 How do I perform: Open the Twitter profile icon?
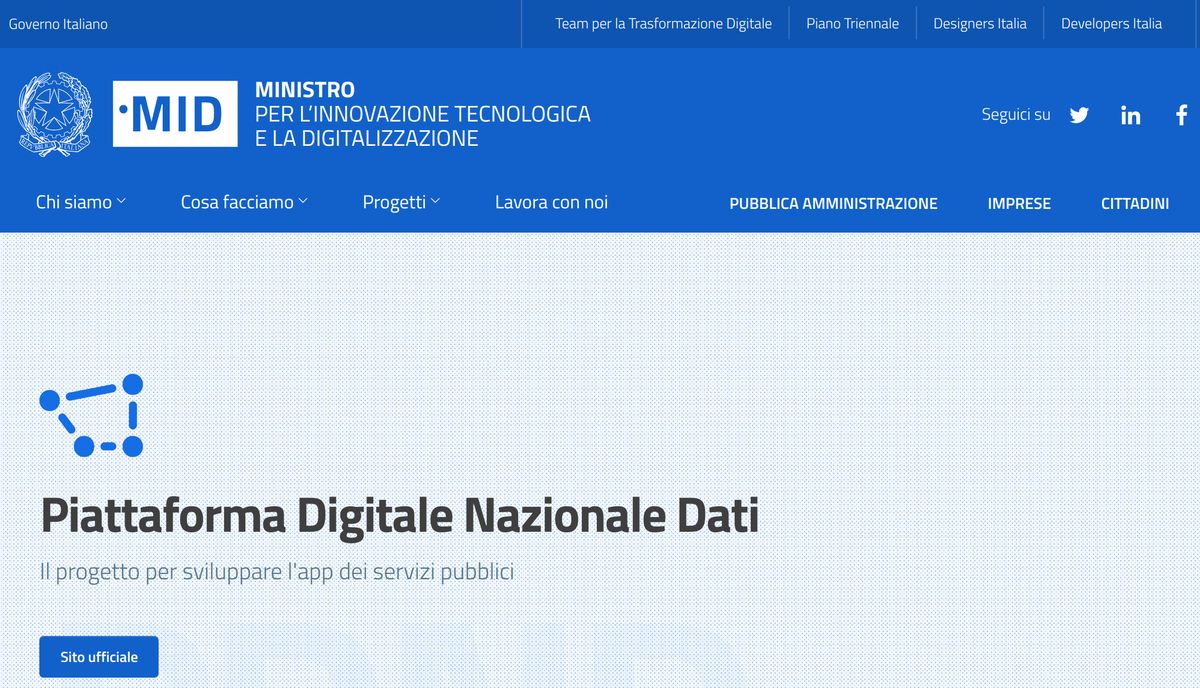click(1079, 115)
